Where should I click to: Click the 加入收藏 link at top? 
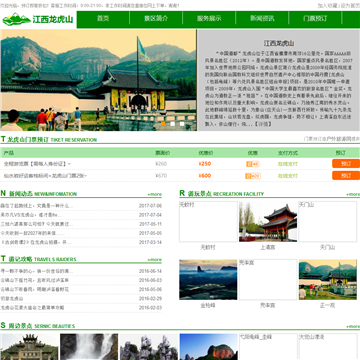(x=327, y=6)
